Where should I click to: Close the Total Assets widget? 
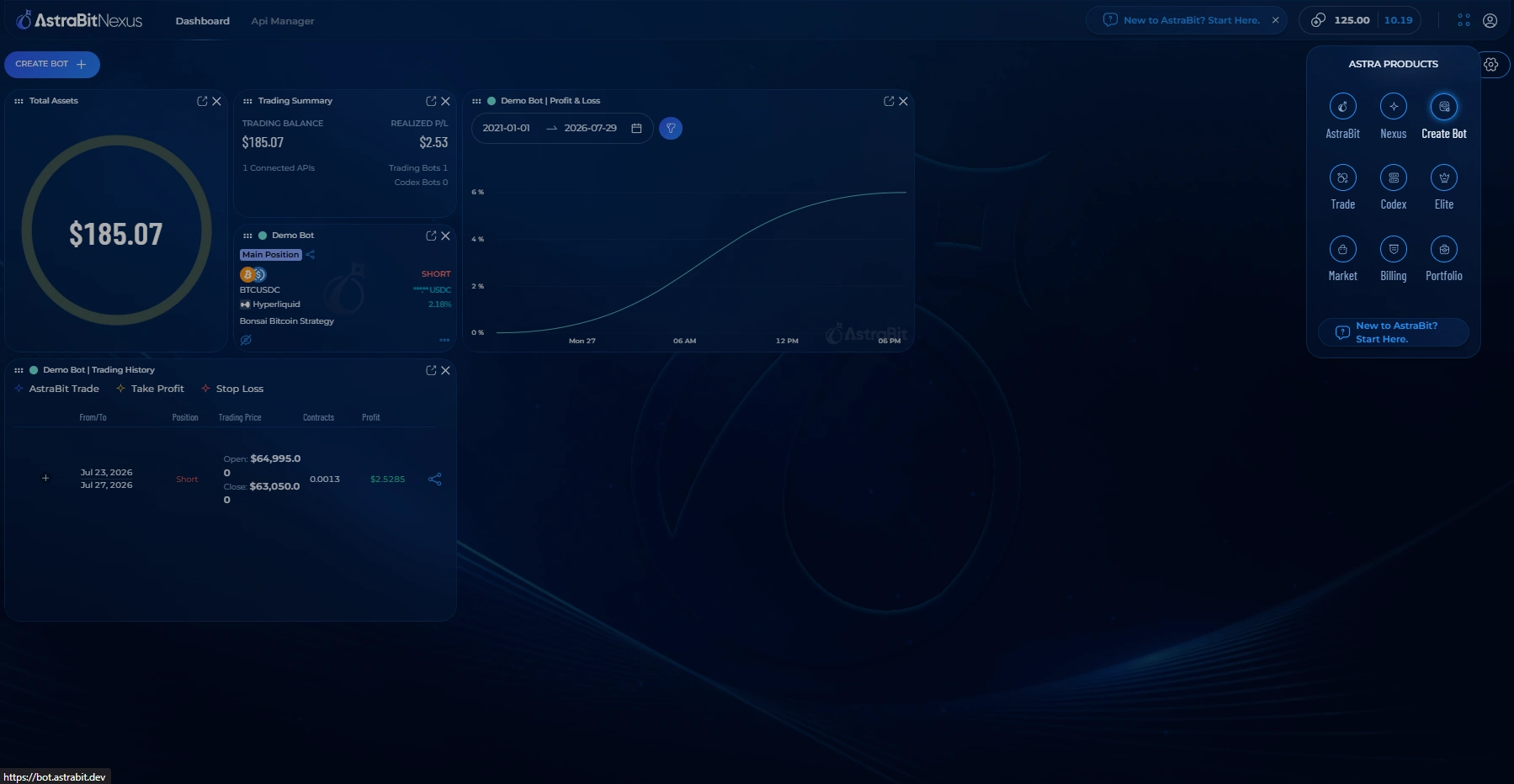pyautogui.click(x=216, y=101)
